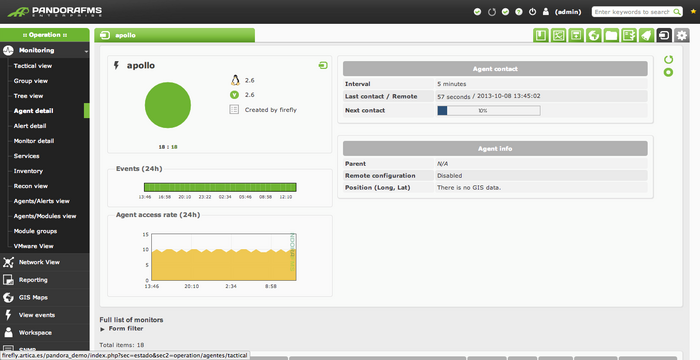Screen dimensions: 700x360
Task: Click the green status pie chart
Action: 168,105
